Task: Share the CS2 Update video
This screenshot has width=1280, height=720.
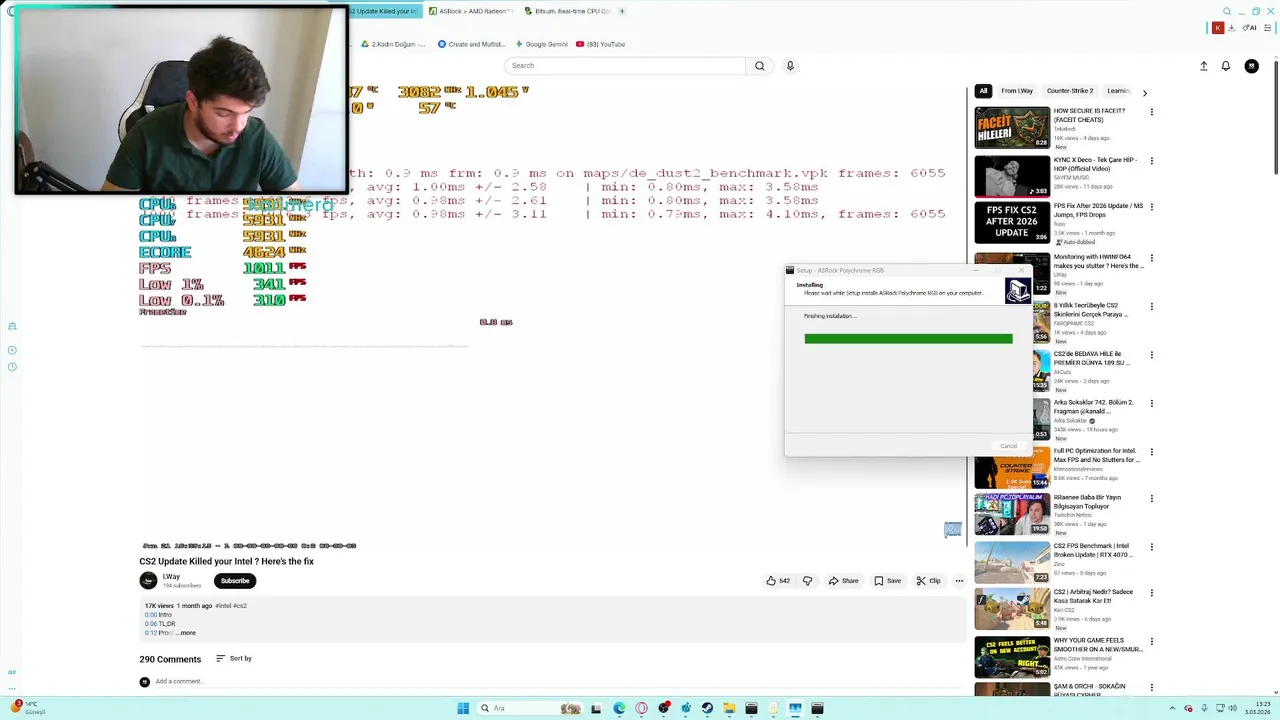Action: point(843,581)
